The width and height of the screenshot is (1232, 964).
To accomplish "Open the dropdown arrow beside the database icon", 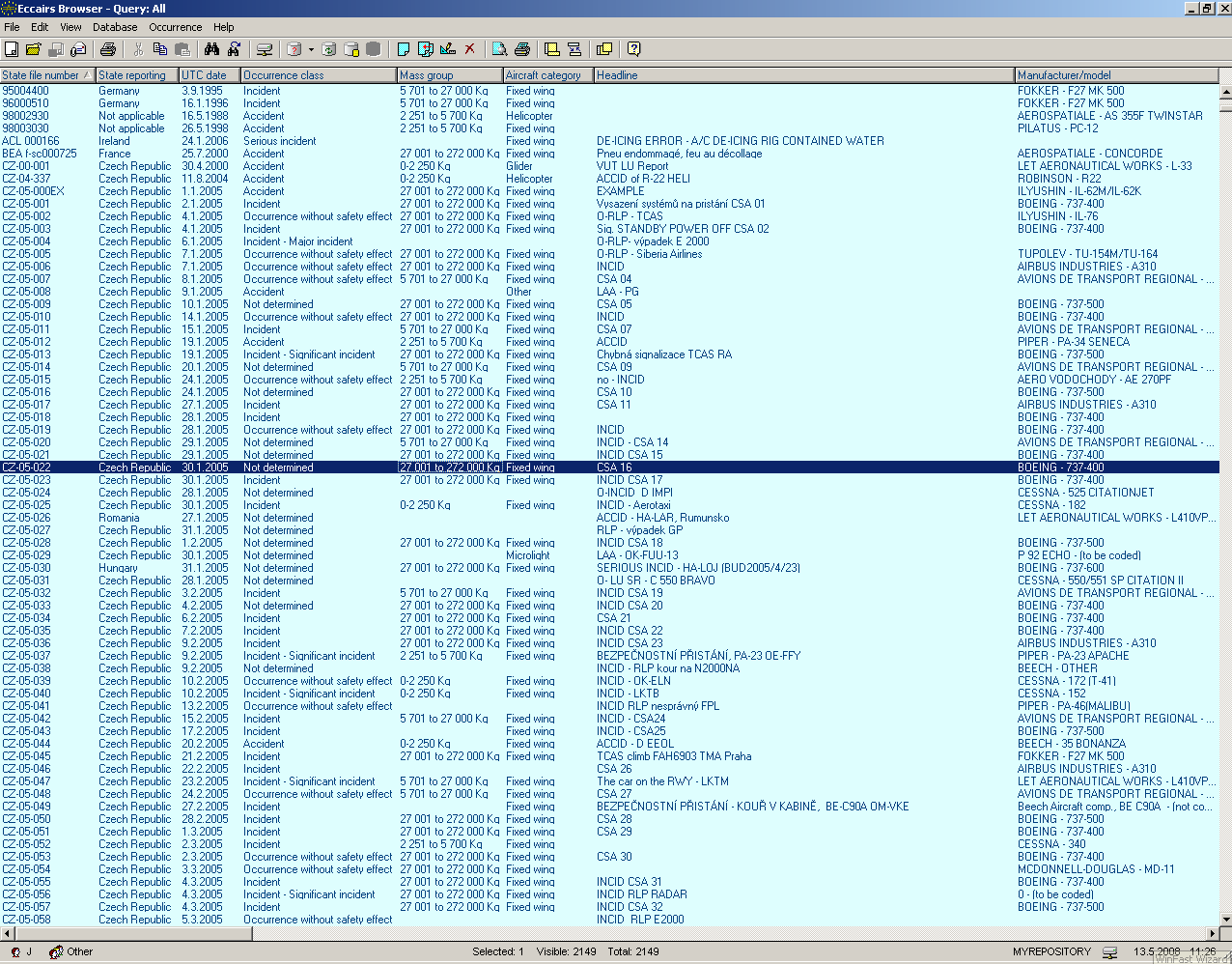I will pos(311,49).
